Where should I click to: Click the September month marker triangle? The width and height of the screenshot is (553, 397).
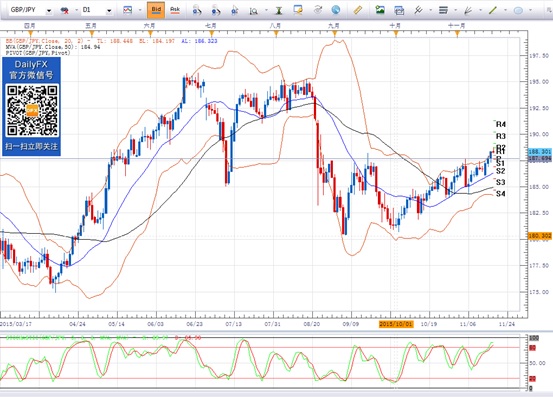point(334,34)
